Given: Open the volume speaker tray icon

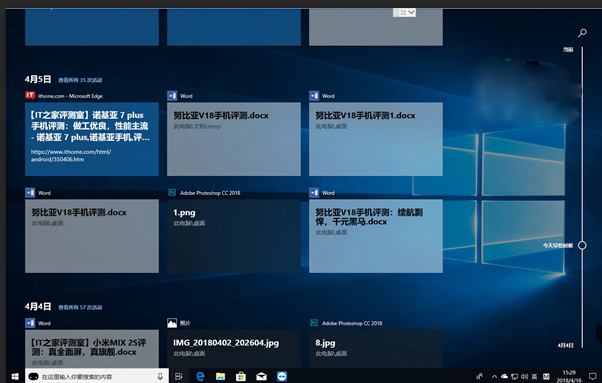Looking at the screenshot, I should 524,377.
